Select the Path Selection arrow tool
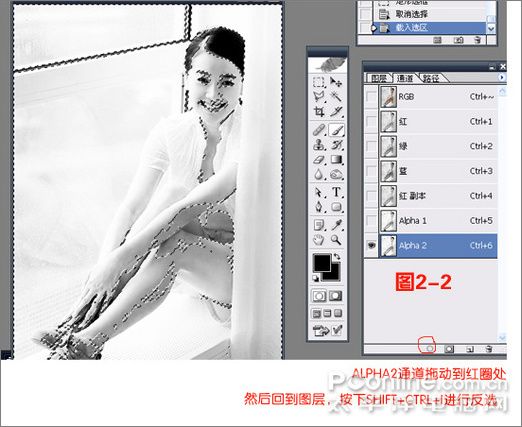The image size is (522, 427). (x=319, y=192)
